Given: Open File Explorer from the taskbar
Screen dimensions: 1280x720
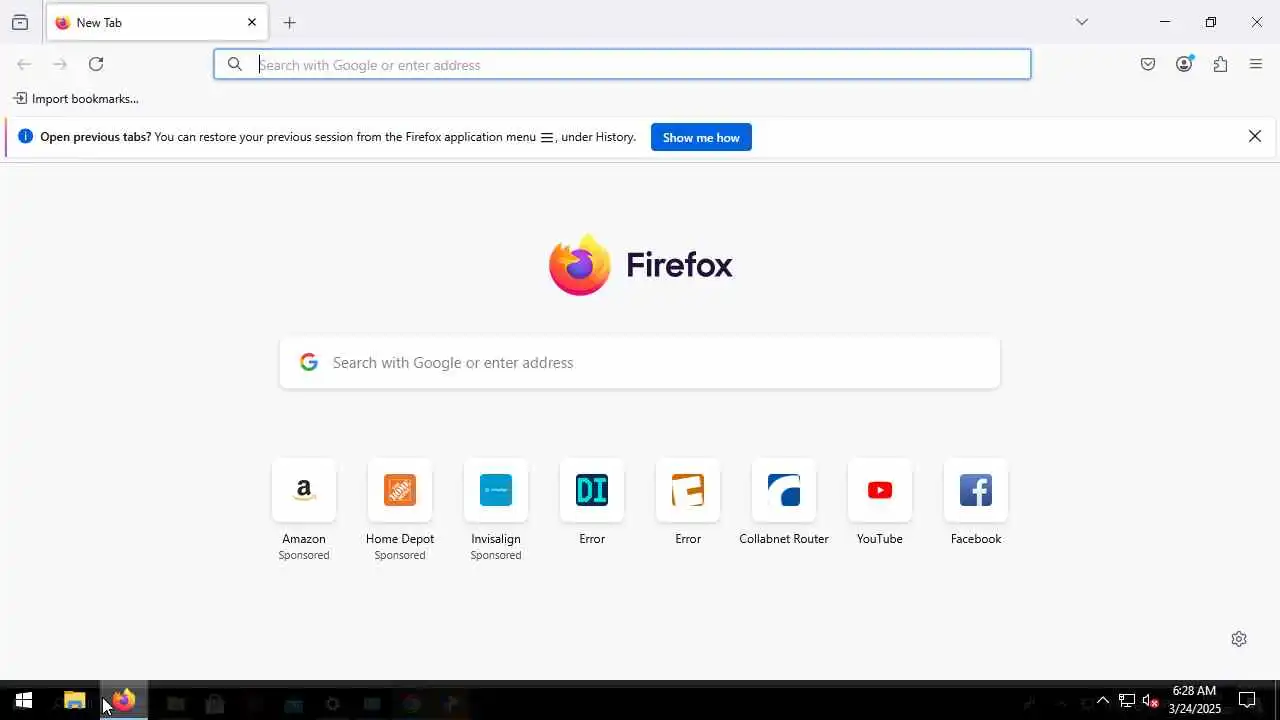Looking at the screenshot, I should pos(75,701).
